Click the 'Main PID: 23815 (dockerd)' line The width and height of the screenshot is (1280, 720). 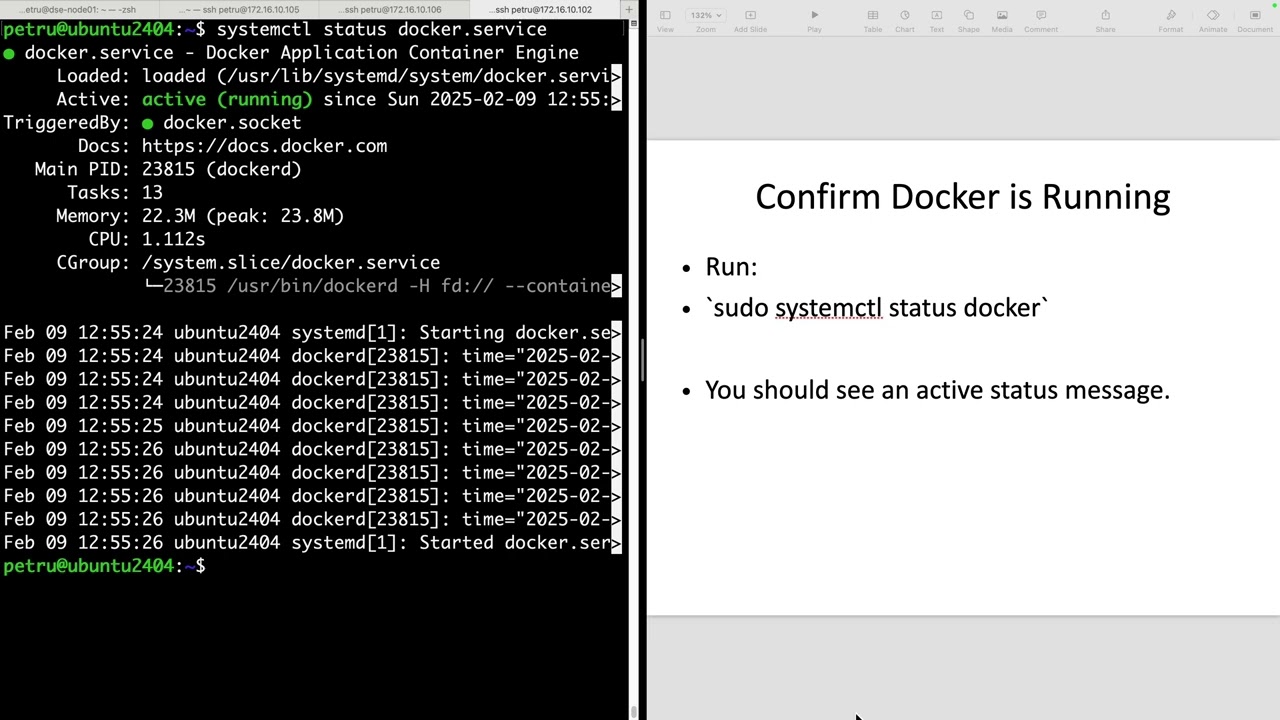(167, 169)
